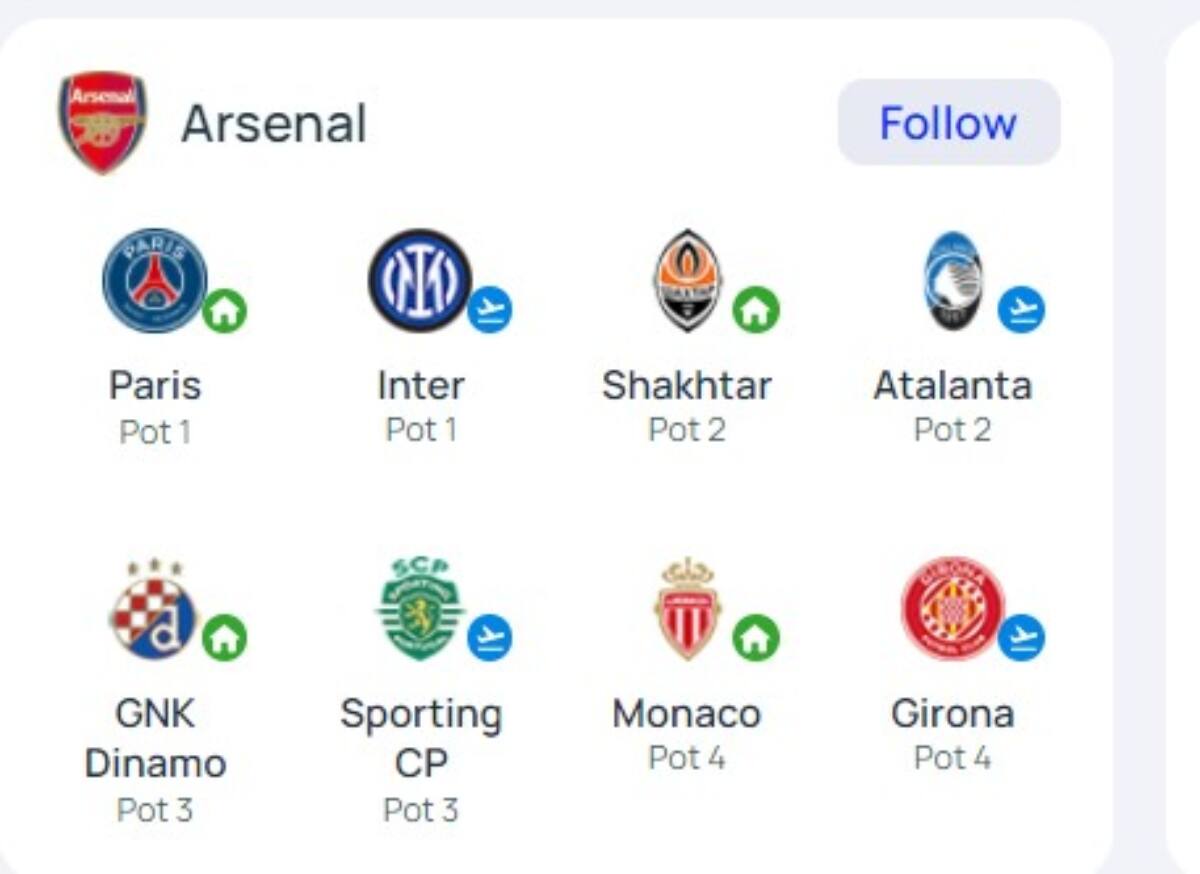The width and height of the screenshot is (1200, 874).
Task: Select the Atalanta club crest
Action: 954,280
